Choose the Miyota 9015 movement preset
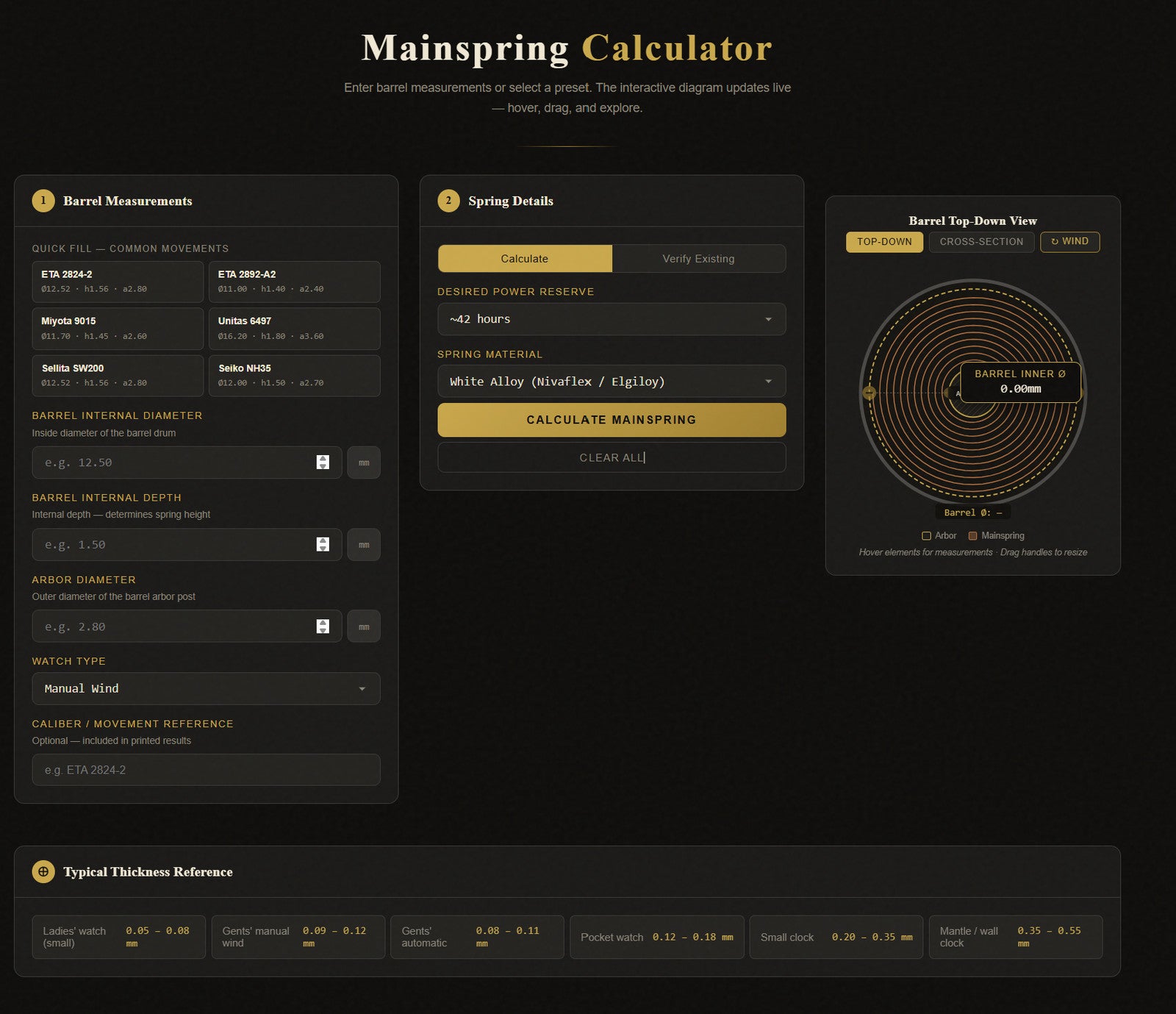Viewport: 1176px width, 1014px height. [118, 329]
